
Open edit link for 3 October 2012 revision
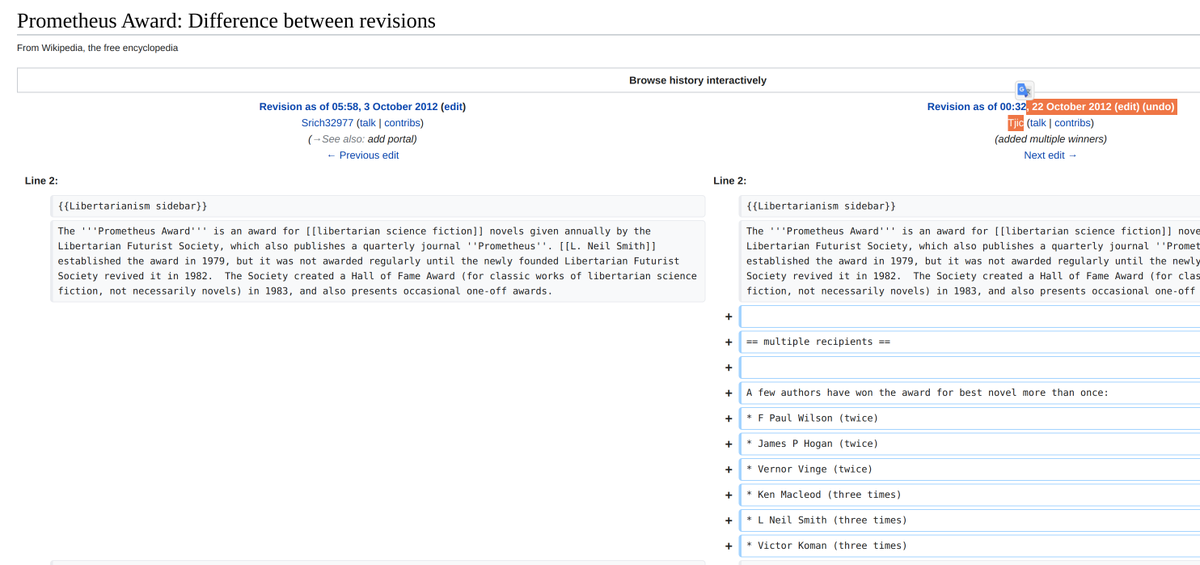coord(453,106)
